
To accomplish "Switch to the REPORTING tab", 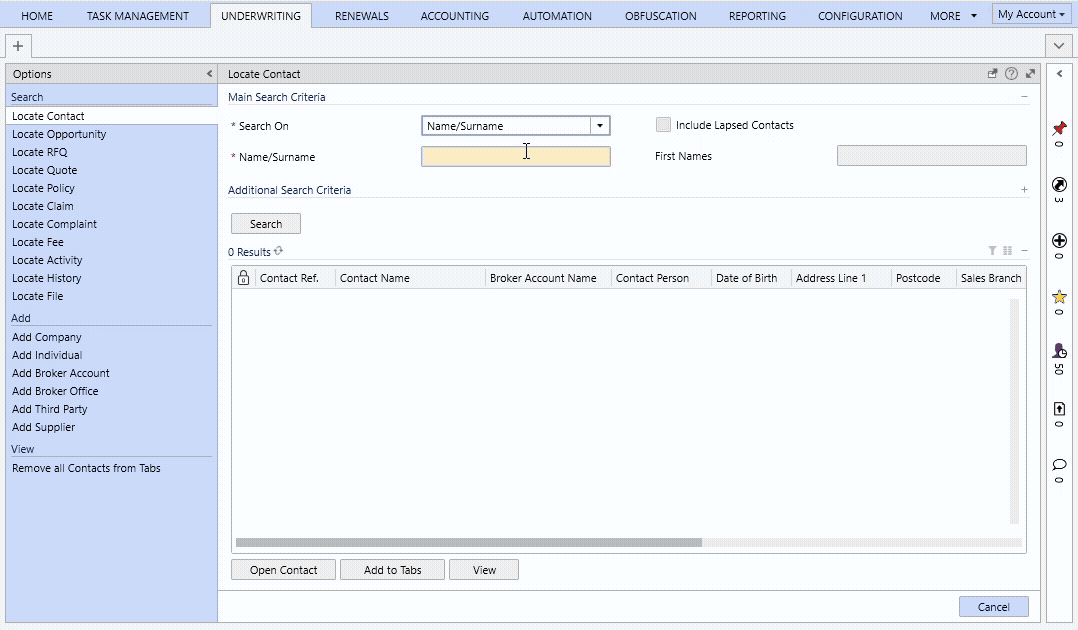I will point(757,16).
